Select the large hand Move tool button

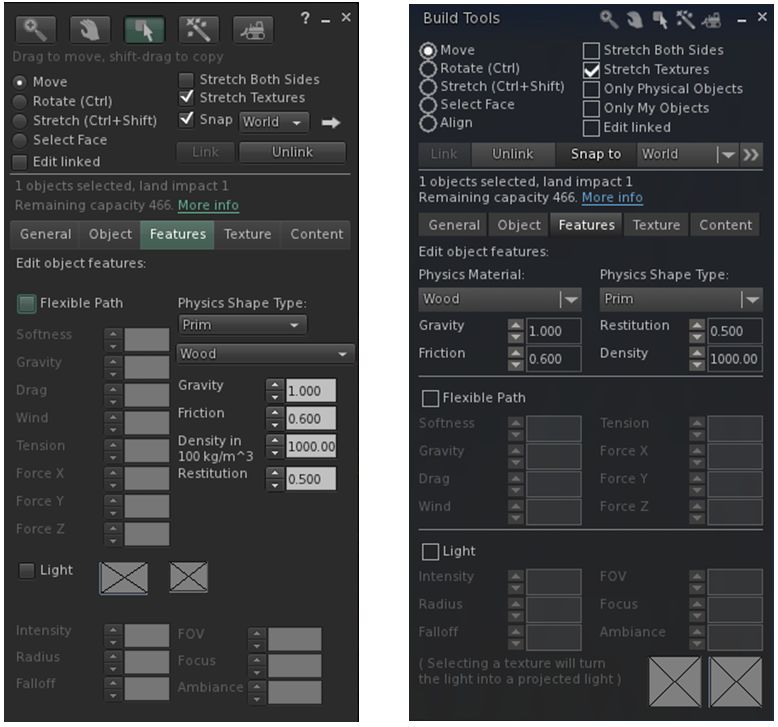tap(91, 30)
